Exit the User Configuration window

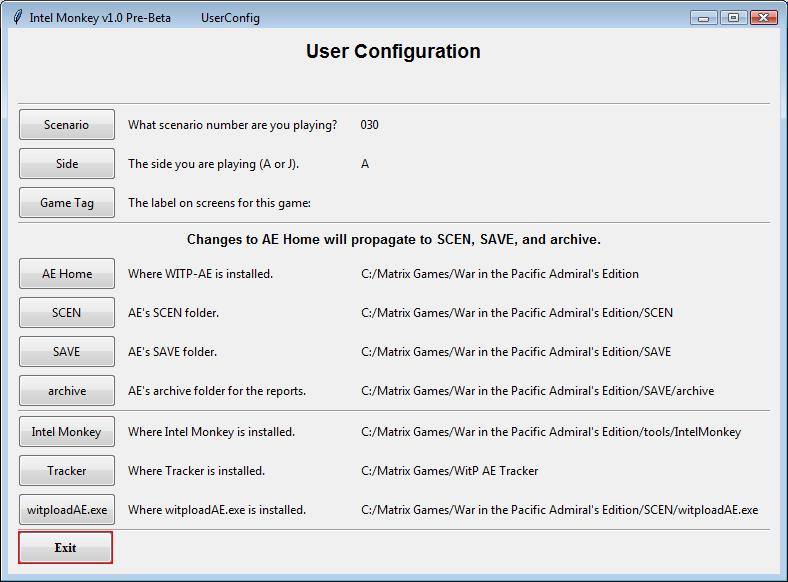[65, 548]
